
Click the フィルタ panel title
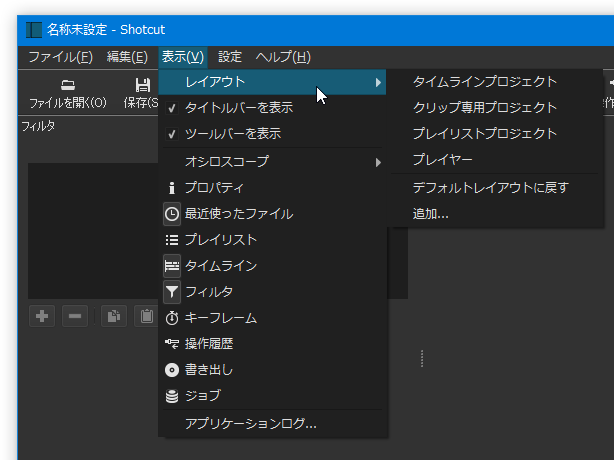(x=38, y=126)
